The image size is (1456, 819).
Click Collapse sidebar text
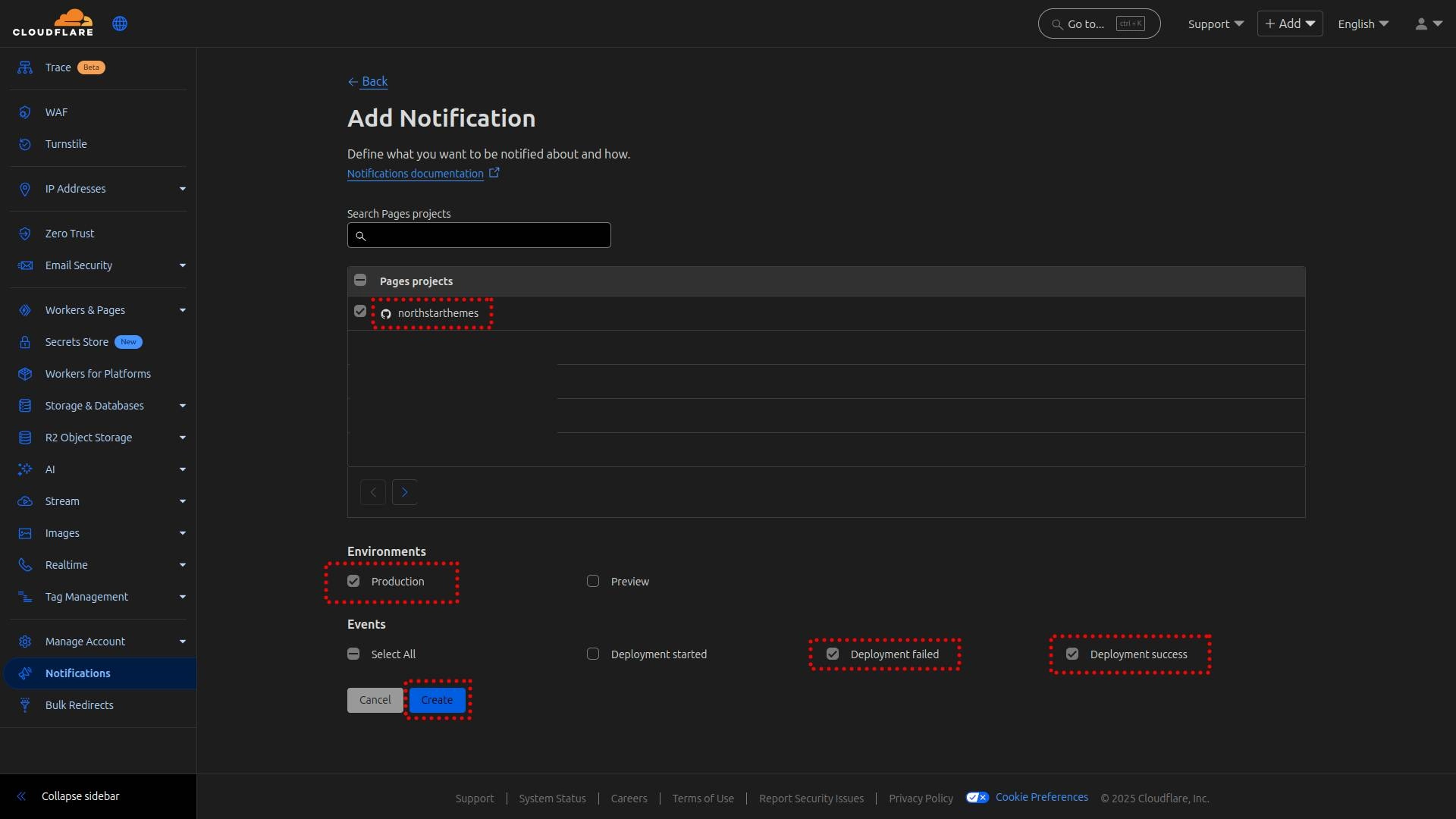80,796
